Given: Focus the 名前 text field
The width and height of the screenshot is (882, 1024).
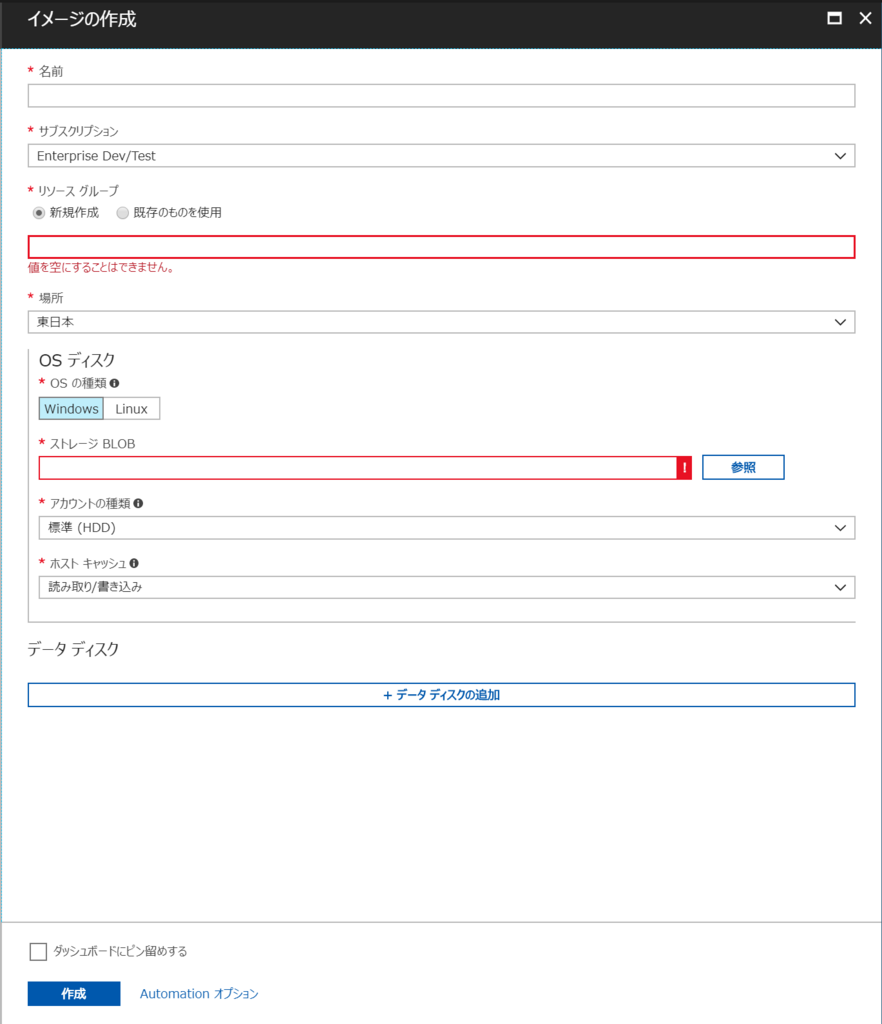Looking at the screenshot, I should 441,96.
